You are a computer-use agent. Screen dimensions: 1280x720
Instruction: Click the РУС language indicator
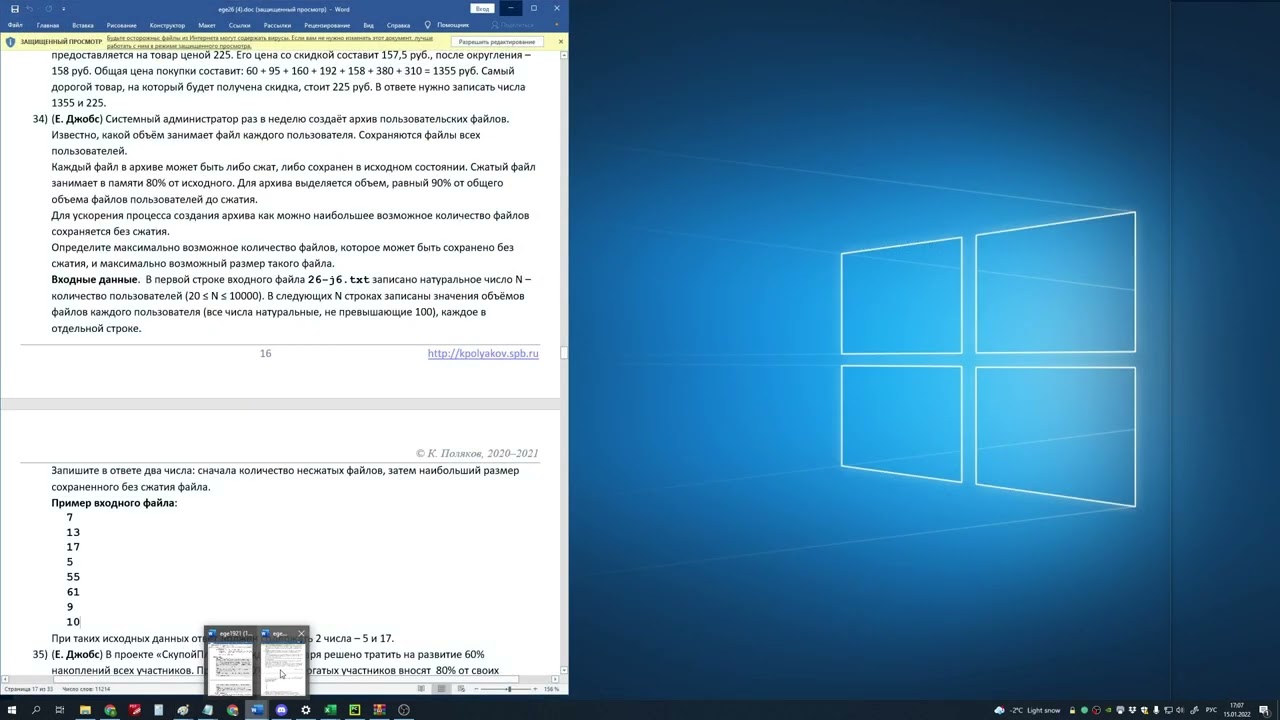tap(1211, 710)
